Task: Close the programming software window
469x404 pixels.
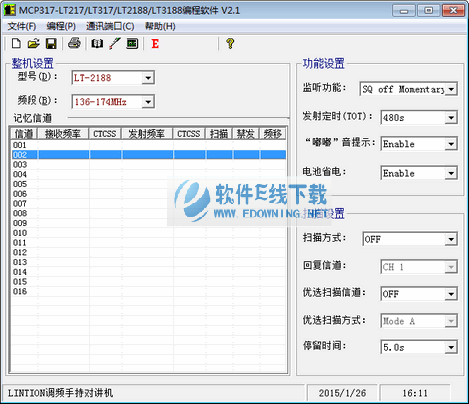Action: [453, 10]
